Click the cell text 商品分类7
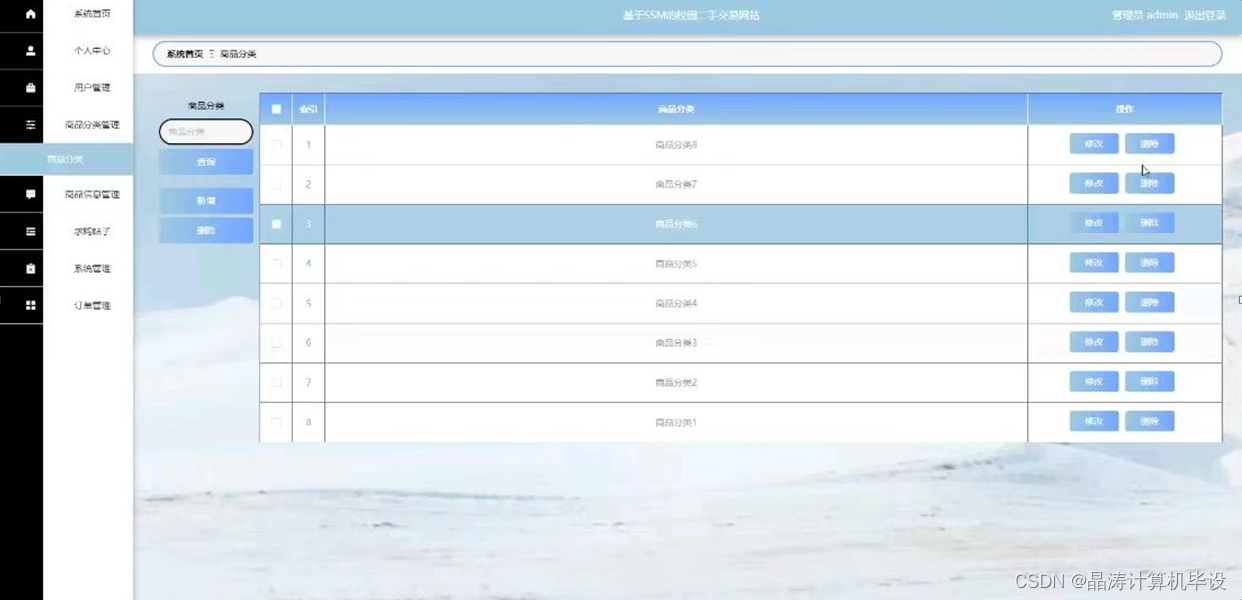The height and width of the screenshot is (600, 1242). pos(676,184)
